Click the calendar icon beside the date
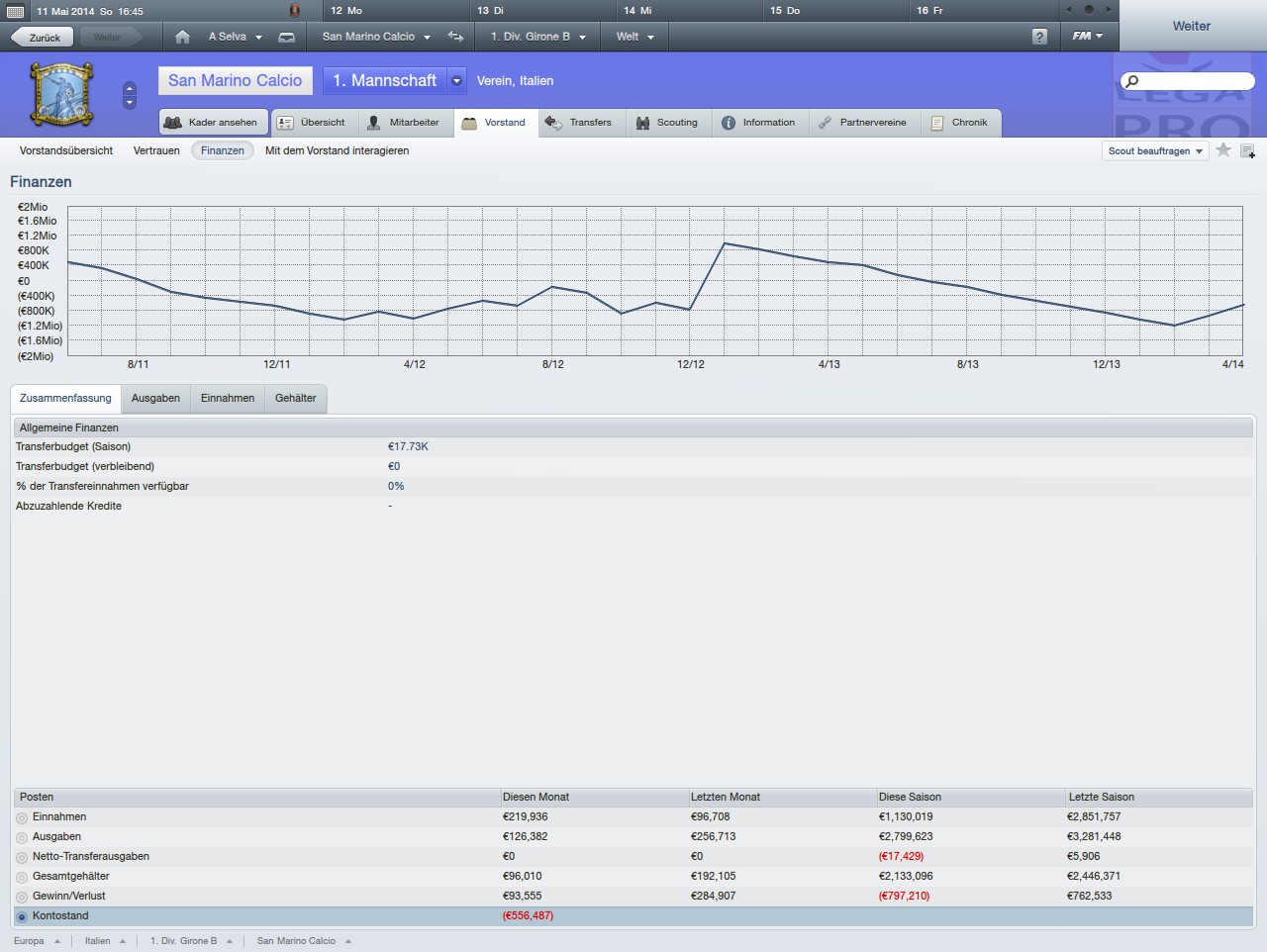The width and height of the screenshot is (1267, 952). pyautogui.click(x=16, y=11)
